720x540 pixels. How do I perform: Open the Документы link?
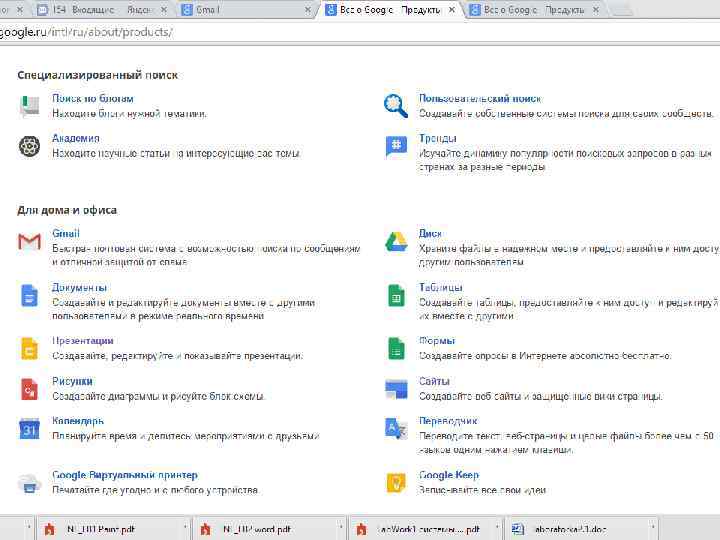pos(79,287)
